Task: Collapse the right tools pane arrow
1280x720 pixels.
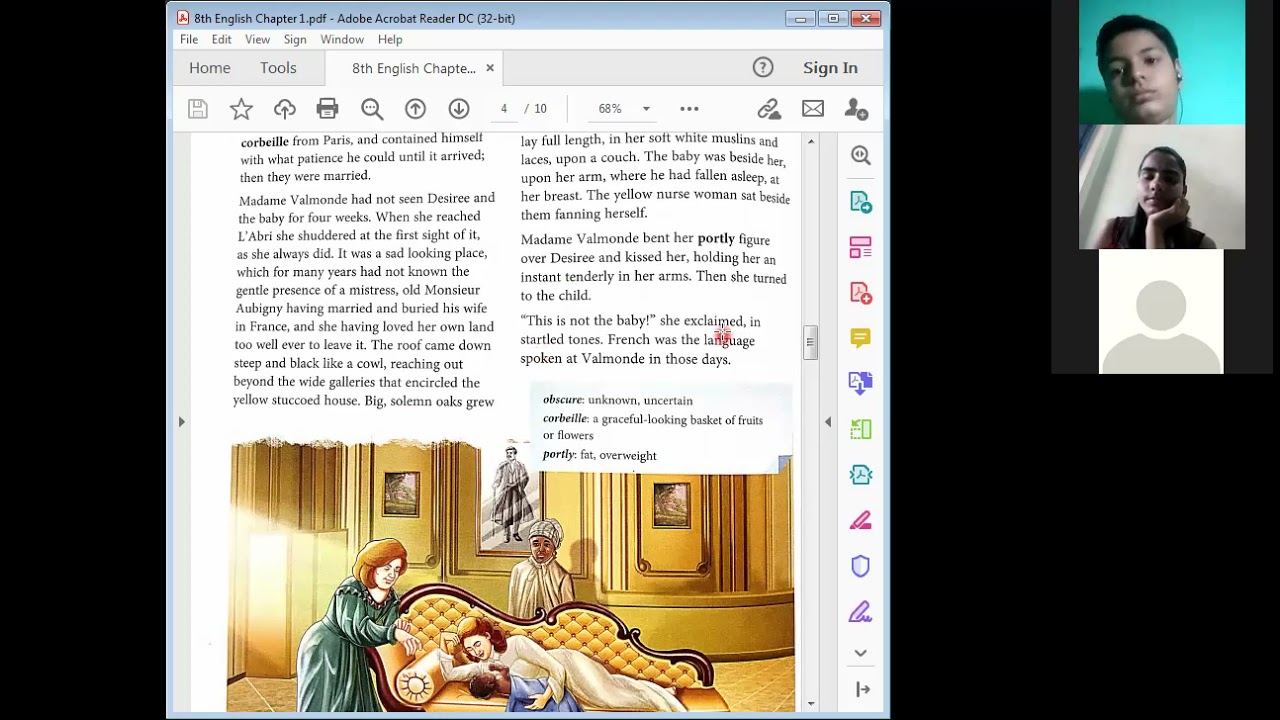Action: 828,422
